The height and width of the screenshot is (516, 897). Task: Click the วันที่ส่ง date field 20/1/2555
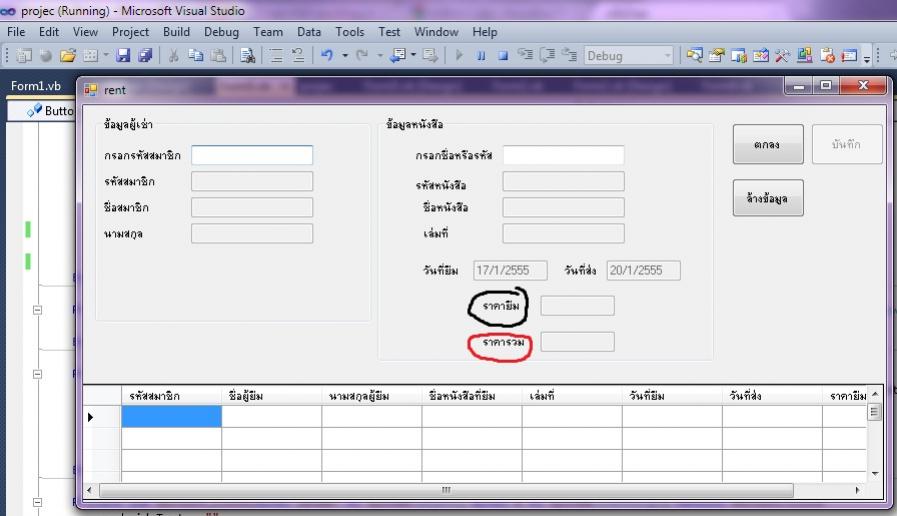[x=644, y=270]
